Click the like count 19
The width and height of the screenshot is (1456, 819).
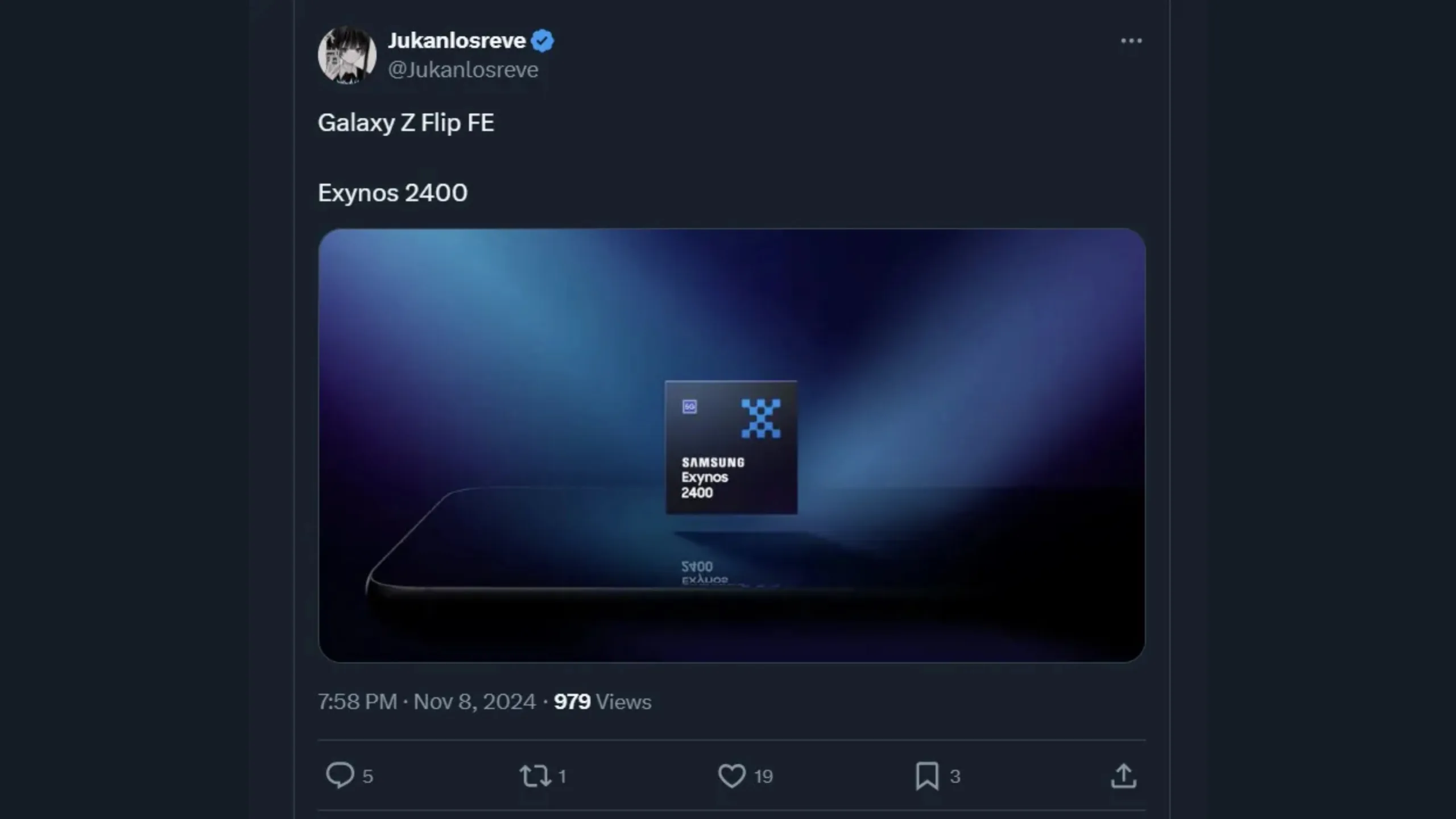tap(763, 776)
